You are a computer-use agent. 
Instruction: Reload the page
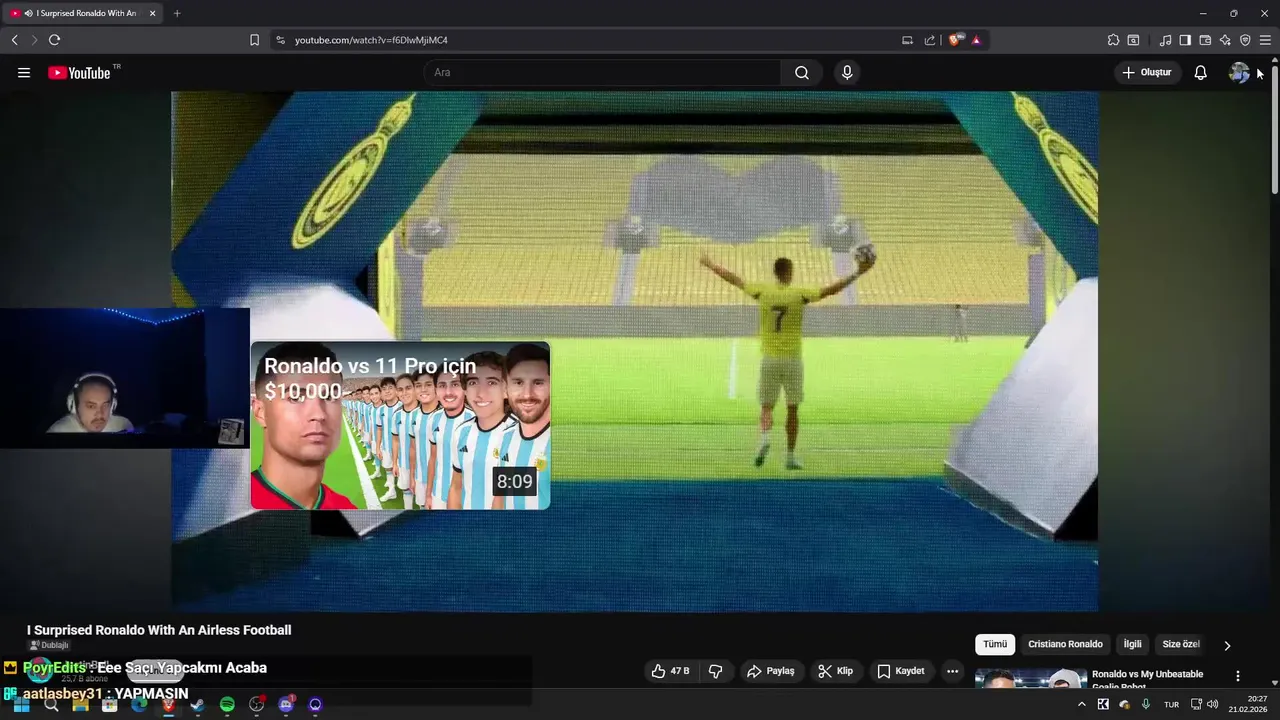tap(54, 40)
